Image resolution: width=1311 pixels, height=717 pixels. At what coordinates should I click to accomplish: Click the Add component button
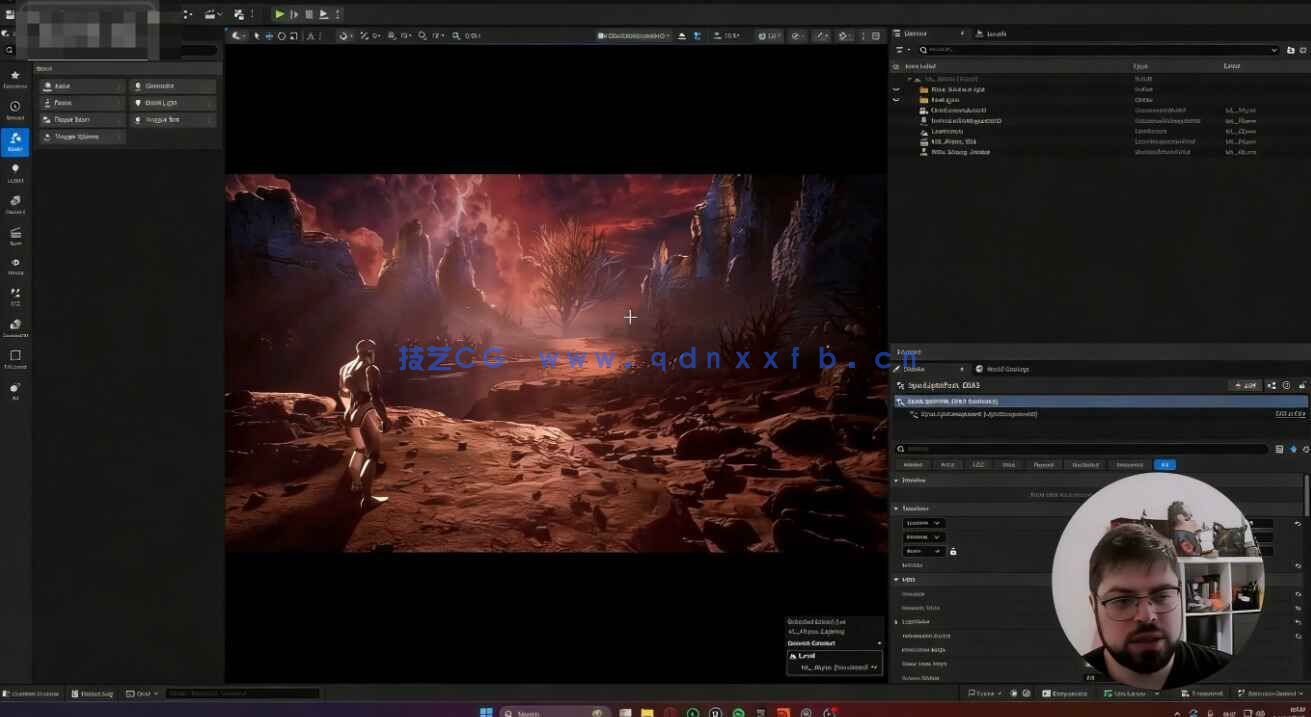pos(1245,385)
